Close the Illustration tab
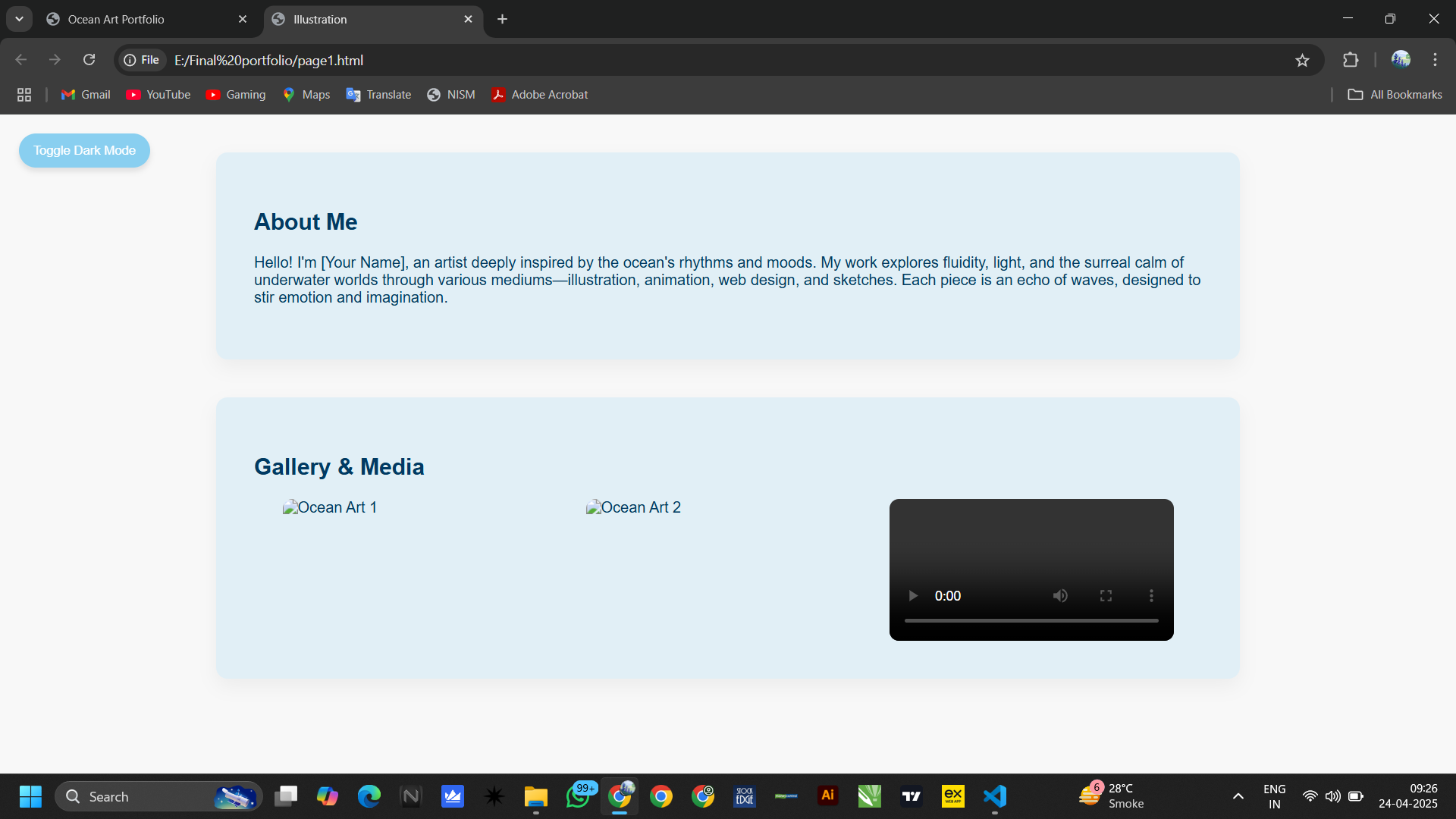This screenshot has height=819, width=1456. (x=468, y=20)
